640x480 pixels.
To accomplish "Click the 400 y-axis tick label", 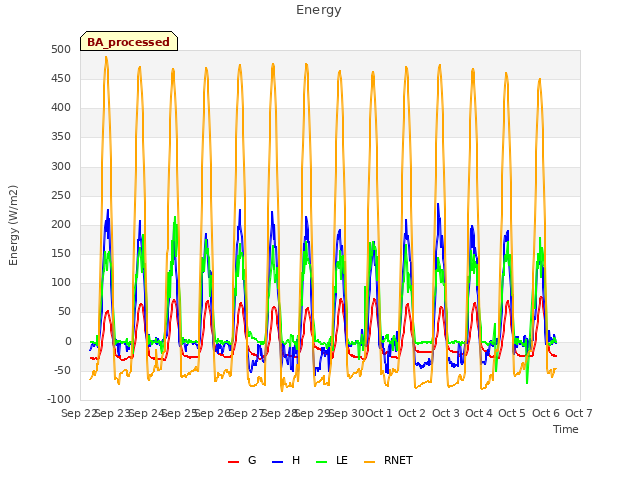I will (61, 108).
